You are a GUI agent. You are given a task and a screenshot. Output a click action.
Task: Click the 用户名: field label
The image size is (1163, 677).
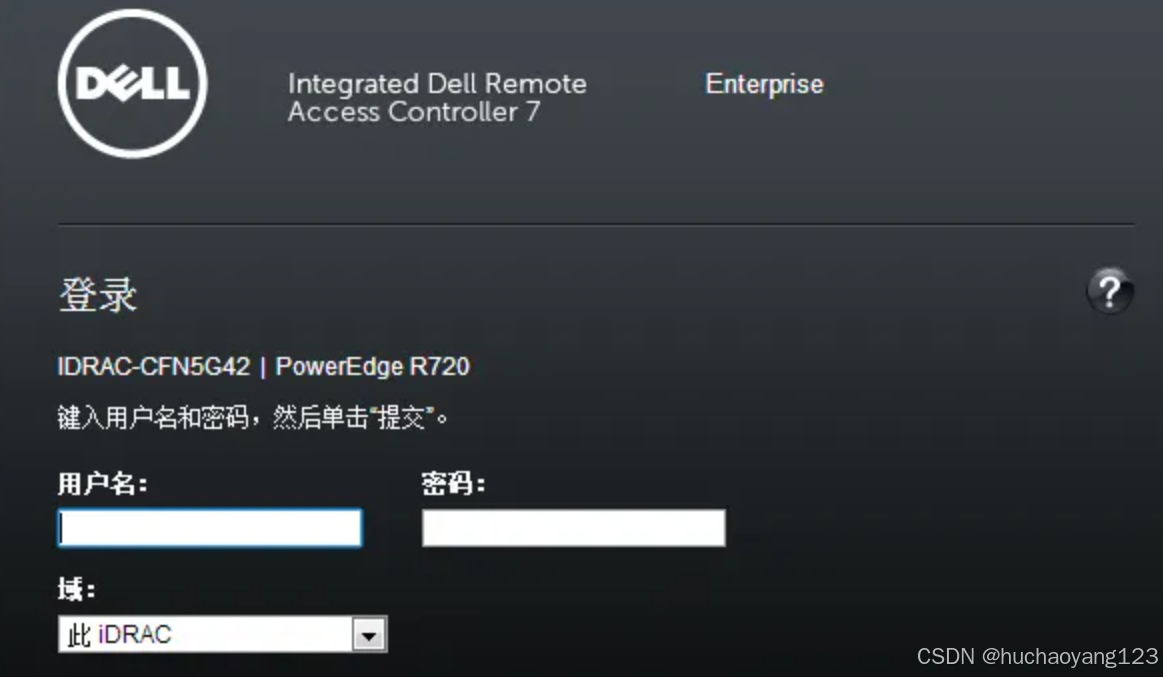point(102,485)
